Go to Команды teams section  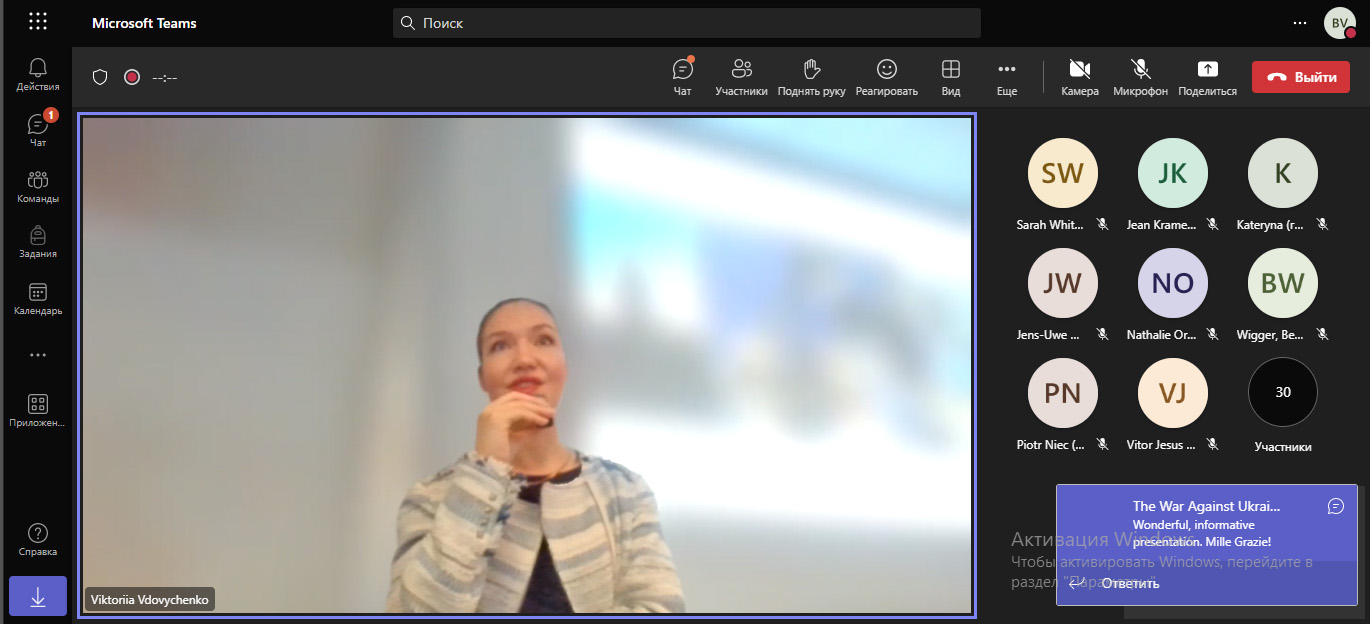38,186
